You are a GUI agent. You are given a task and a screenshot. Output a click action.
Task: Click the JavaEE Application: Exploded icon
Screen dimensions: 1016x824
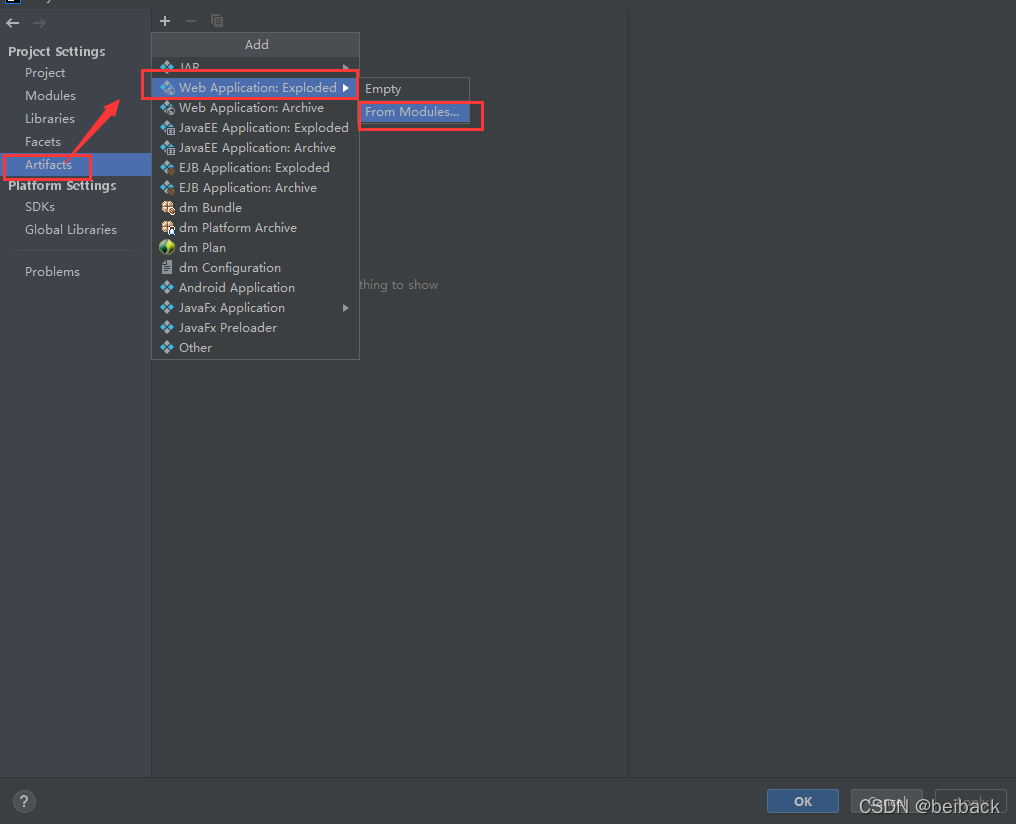click(167, 128)
